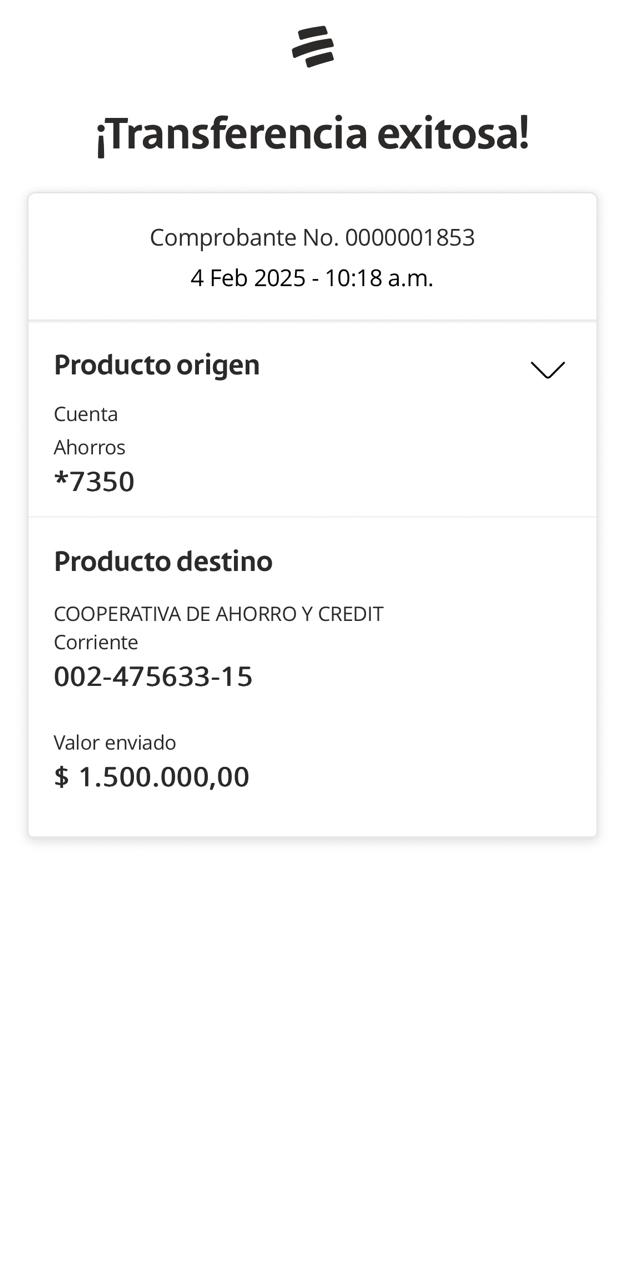Select the origin account ending *7350
The width and height of the screenshot is (625, 1280).
coord(94,482)
